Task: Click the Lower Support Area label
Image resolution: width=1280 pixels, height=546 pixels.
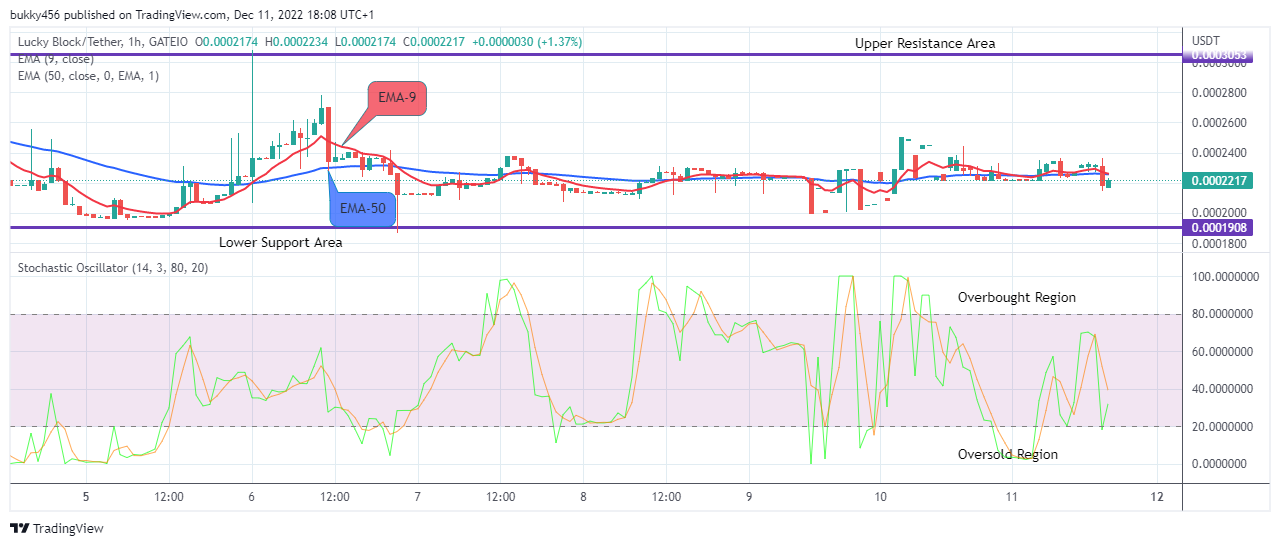Action: 281,242
